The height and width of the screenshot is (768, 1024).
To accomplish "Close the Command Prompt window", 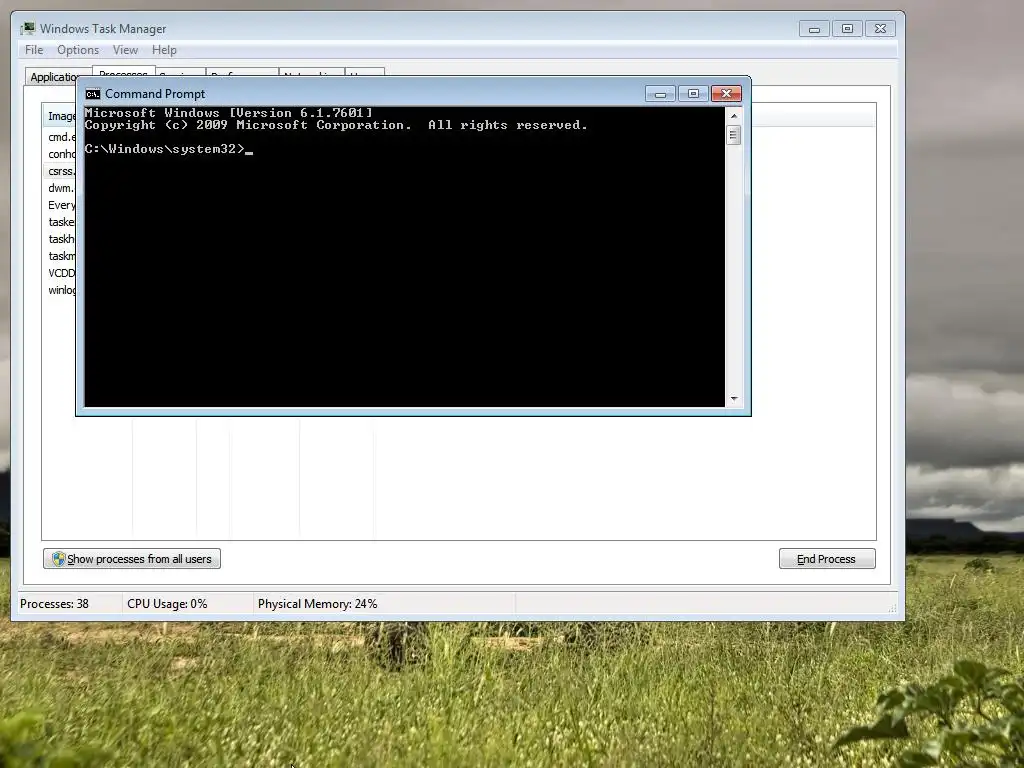I will (x=726, y=94).
